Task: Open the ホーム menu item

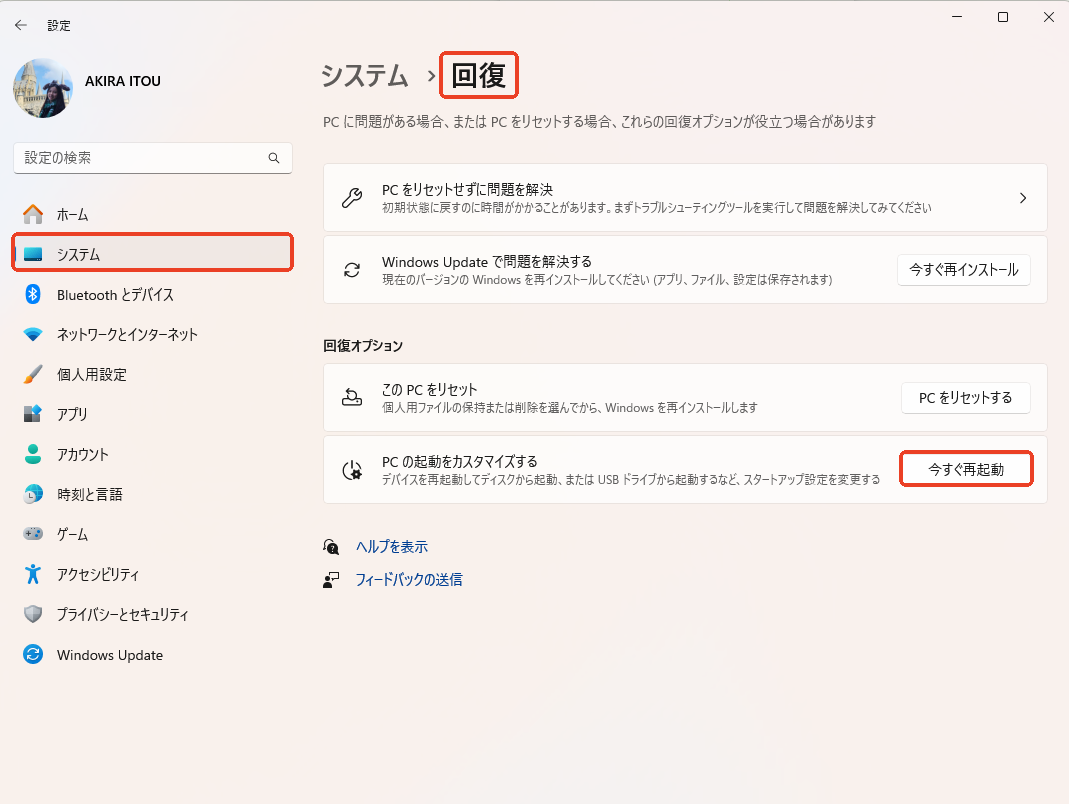Action: (x=72, y=214)
